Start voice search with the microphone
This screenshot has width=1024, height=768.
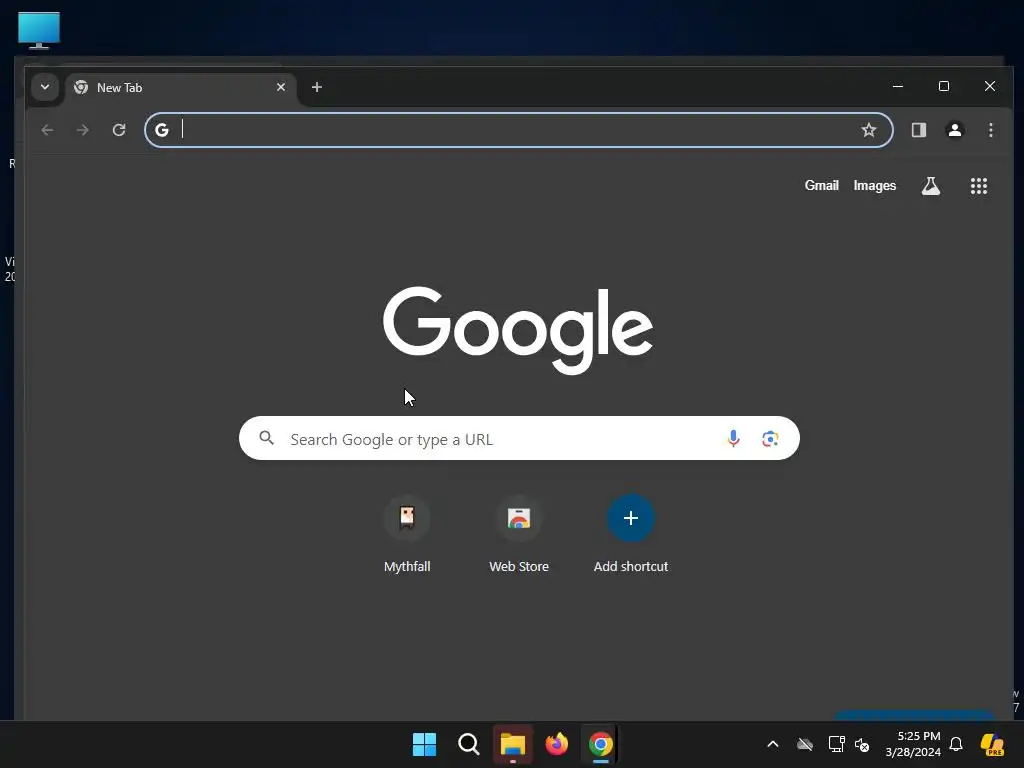(733, 438)
